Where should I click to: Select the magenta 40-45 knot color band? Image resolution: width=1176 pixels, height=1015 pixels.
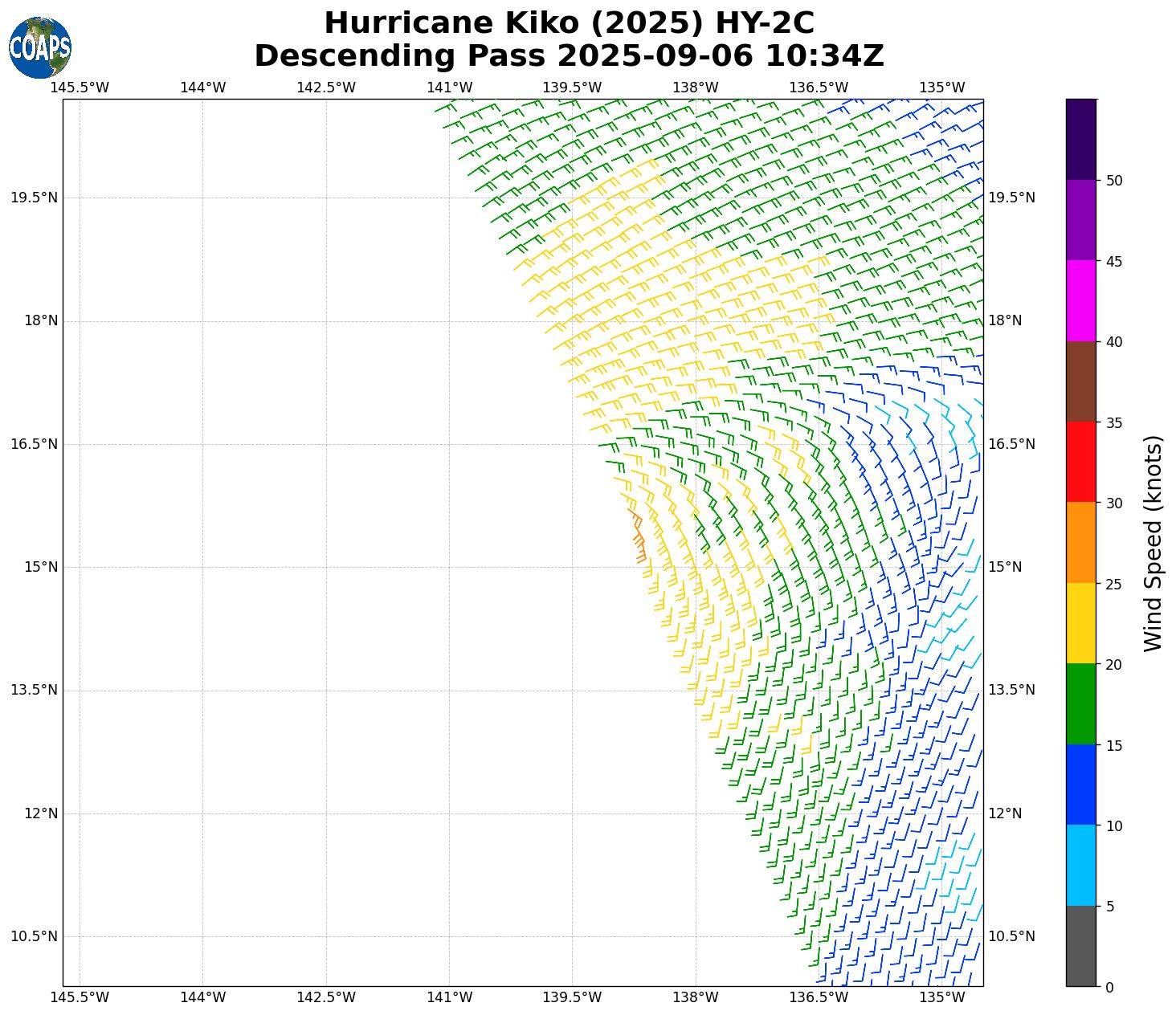coord(1080,300)
